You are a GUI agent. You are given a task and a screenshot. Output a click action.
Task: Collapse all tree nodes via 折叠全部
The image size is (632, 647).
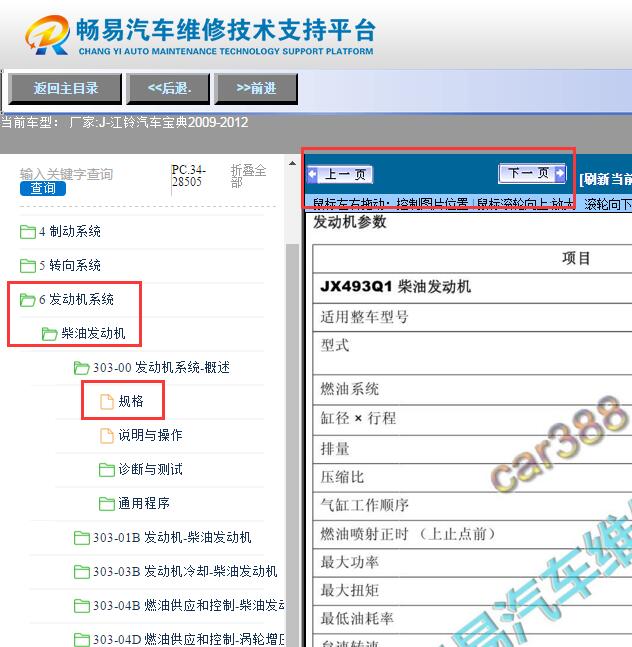tap(248, 176)
